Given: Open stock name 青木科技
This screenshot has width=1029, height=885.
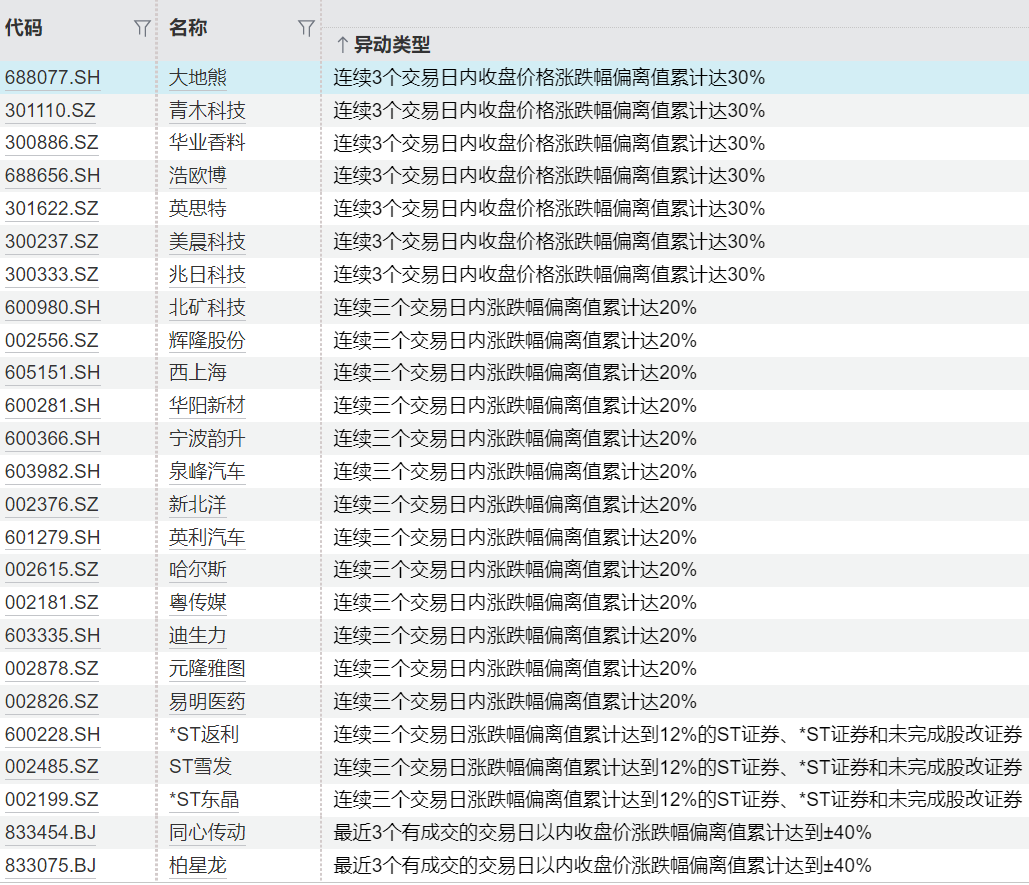Looking at the screenshot, I should (x=207, y=110).
